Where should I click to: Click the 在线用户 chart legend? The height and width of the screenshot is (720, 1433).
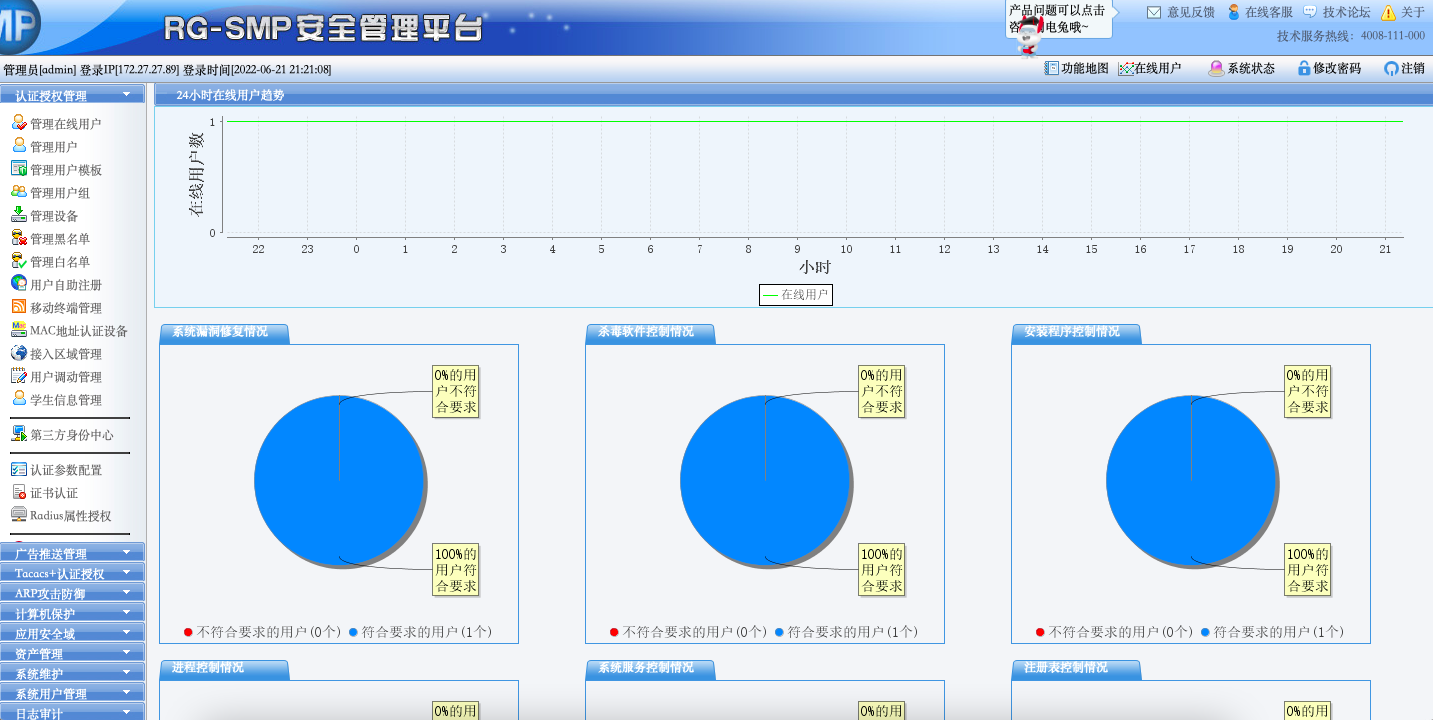[796, 295]
